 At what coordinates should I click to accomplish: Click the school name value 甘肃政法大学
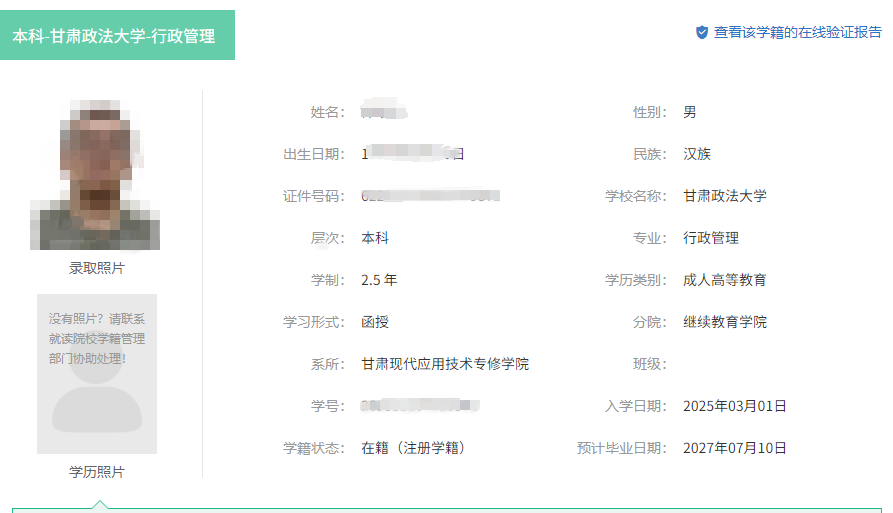[725, 196]
